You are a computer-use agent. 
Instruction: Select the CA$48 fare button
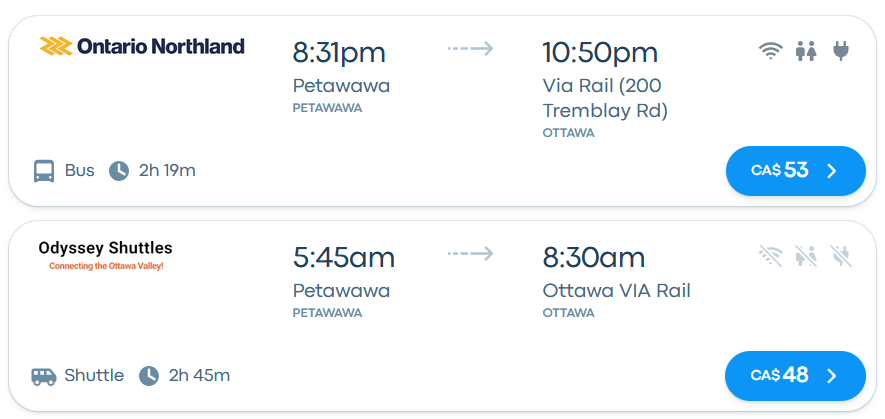(x=795, y=376)
